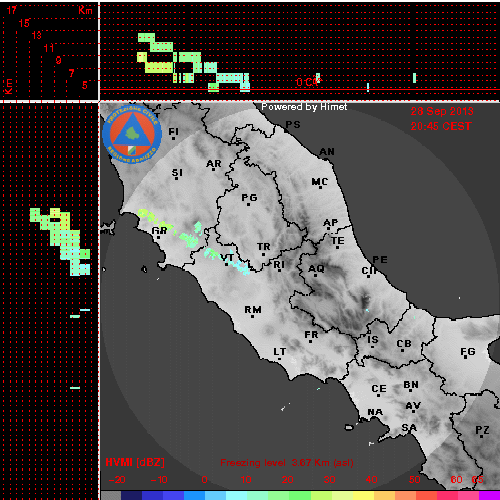Click the 'Powered by Himet' text
Screen dimensions: 500x500
(304, 107)
